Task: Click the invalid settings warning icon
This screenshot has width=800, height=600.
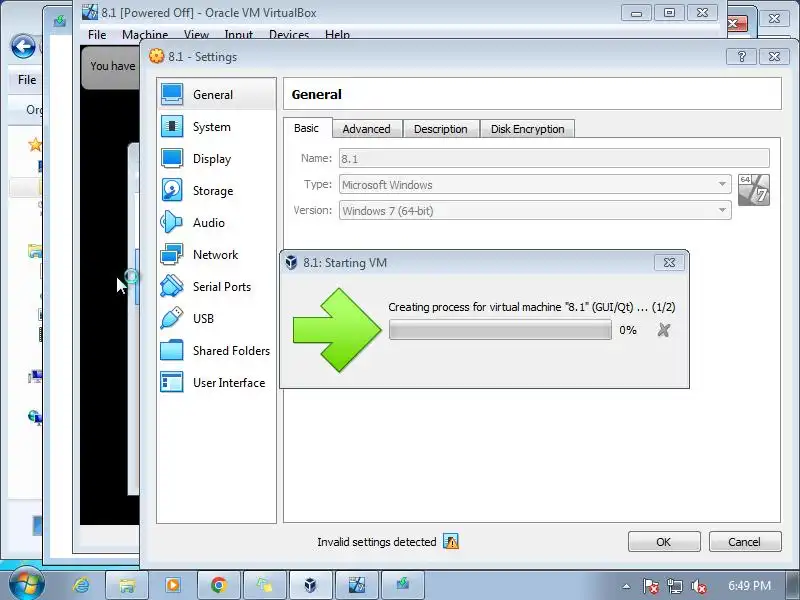Action: 451,541
